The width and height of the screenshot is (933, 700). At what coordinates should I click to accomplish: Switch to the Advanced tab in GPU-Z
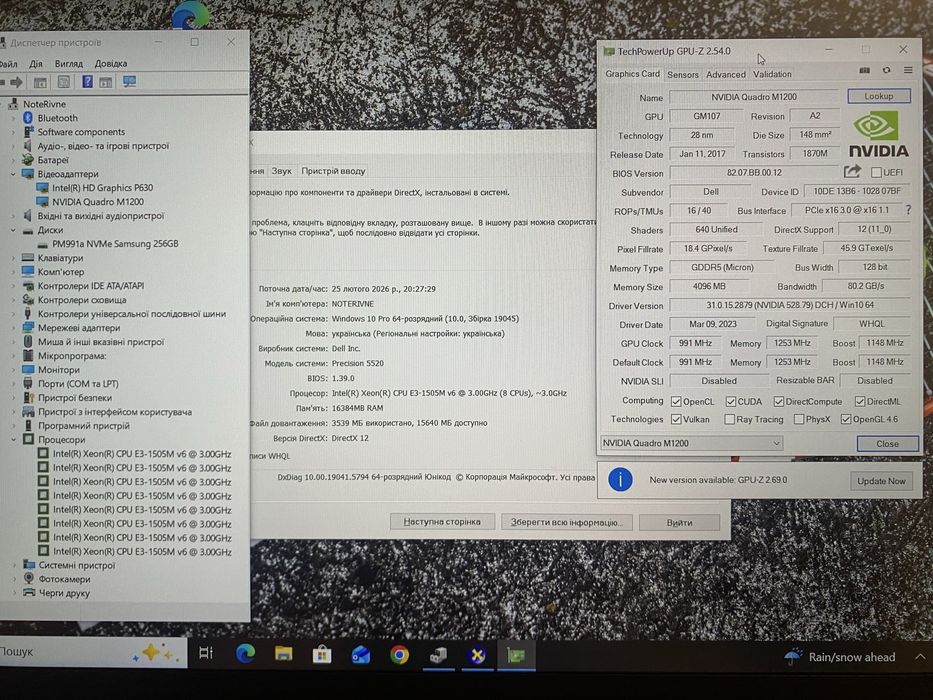pyautogui.click(x=725, y=74)
